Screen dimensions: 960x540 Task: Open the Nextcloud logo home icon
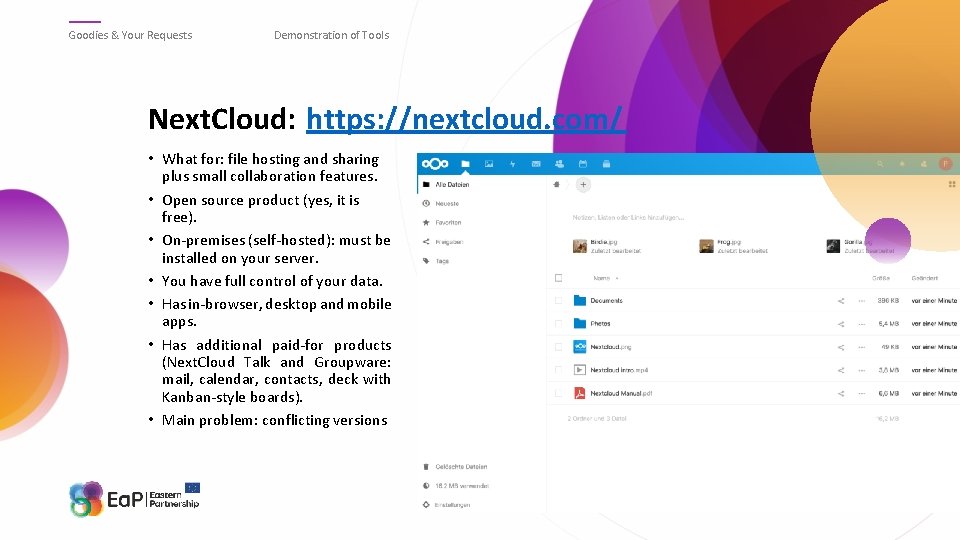(x=435, y=163)
